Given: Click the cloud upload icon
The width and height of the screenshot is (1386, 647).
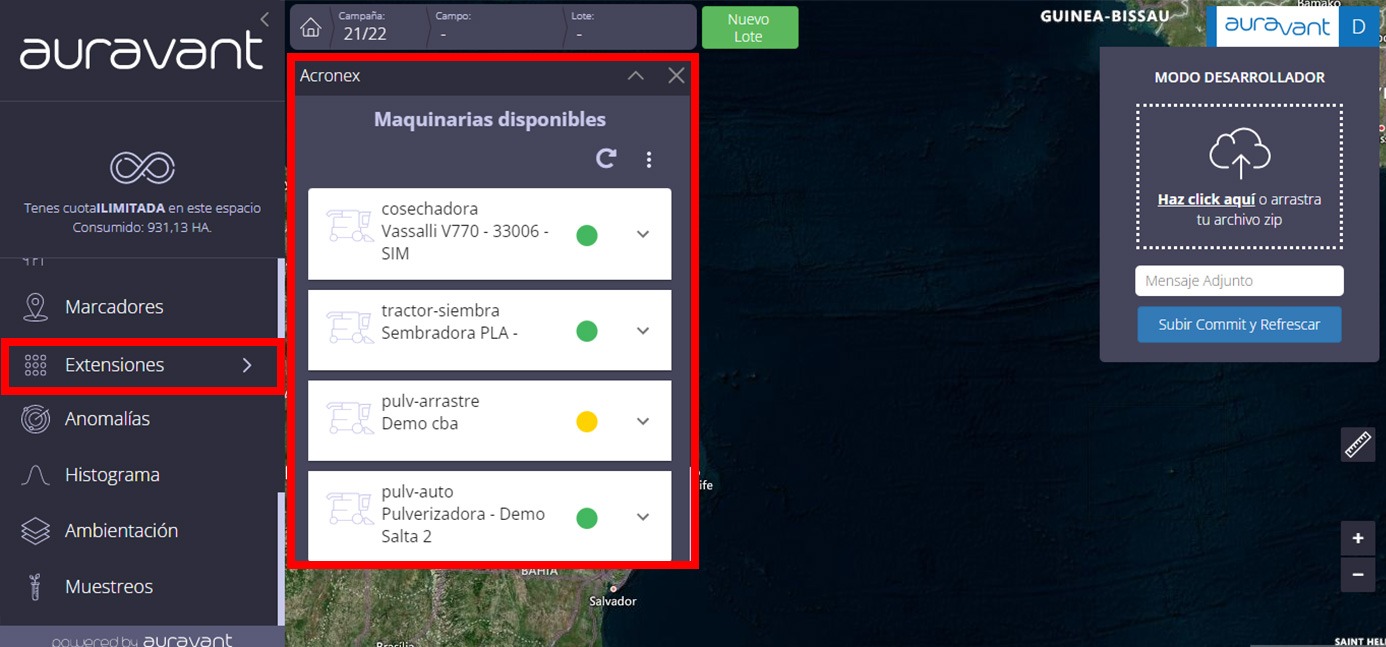Looking at the screenshot, I should click(x=1240, y=154).
